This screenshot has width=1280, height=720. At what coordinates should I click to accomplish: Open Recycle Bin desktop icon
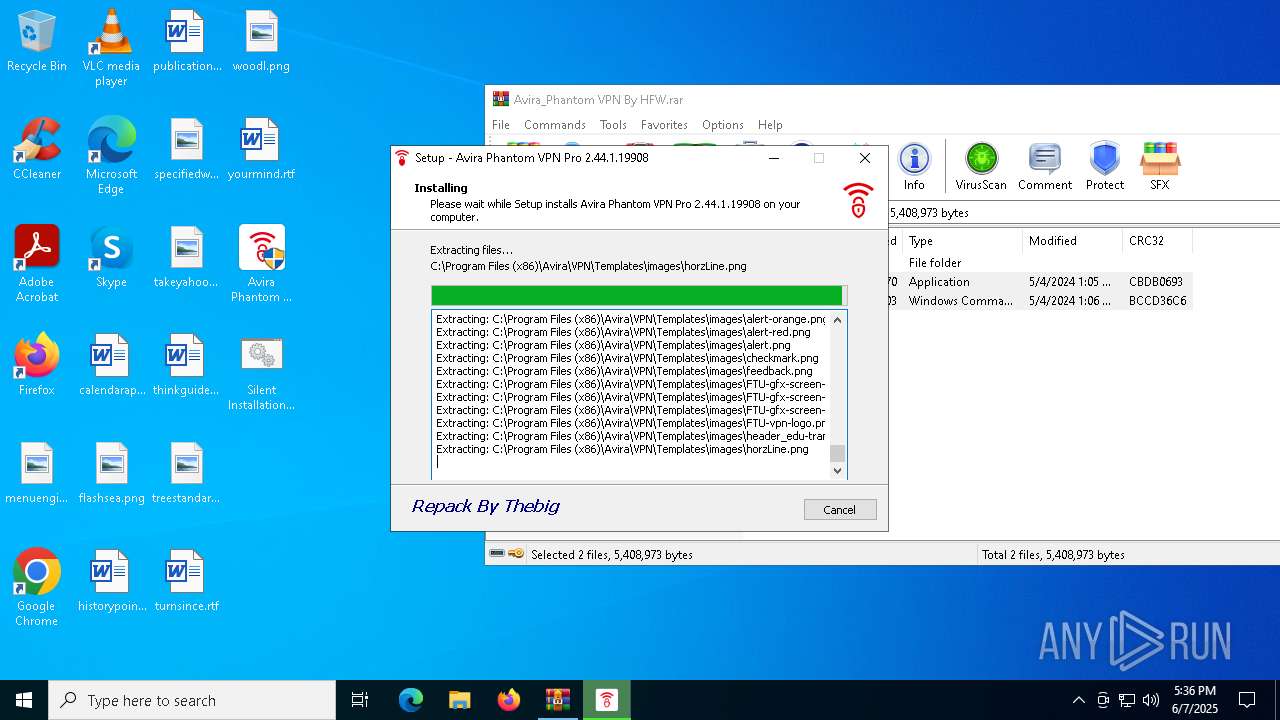37,42
